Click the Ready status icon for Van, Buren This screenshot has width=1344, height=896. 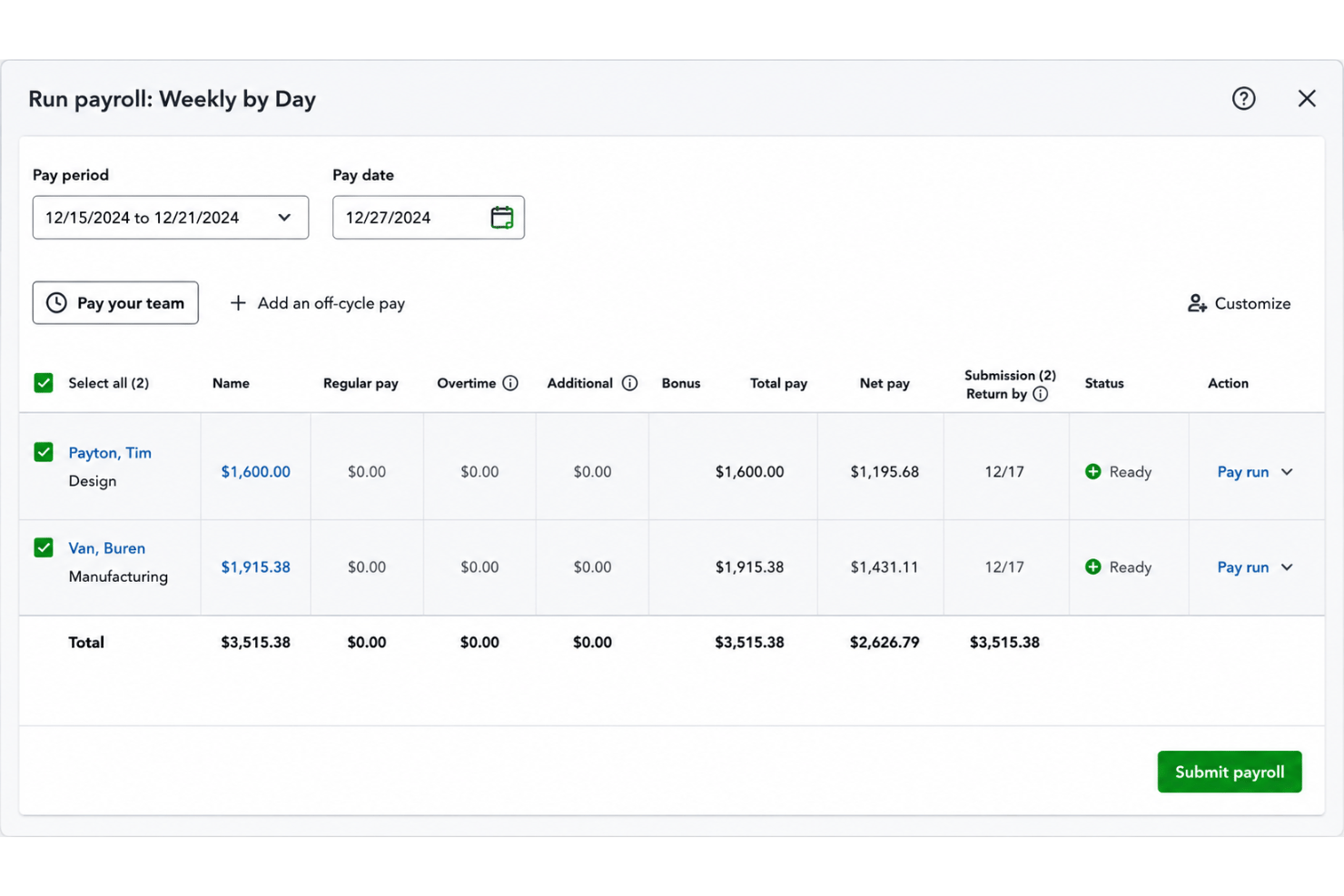pyautogui.click(x=1093, y=567)
